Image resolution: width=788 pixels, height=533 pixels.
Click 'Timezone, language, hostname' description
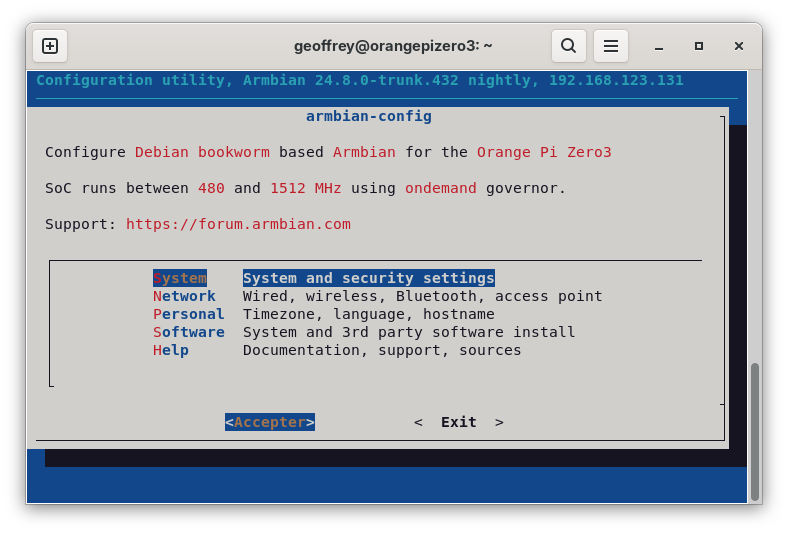368,314
